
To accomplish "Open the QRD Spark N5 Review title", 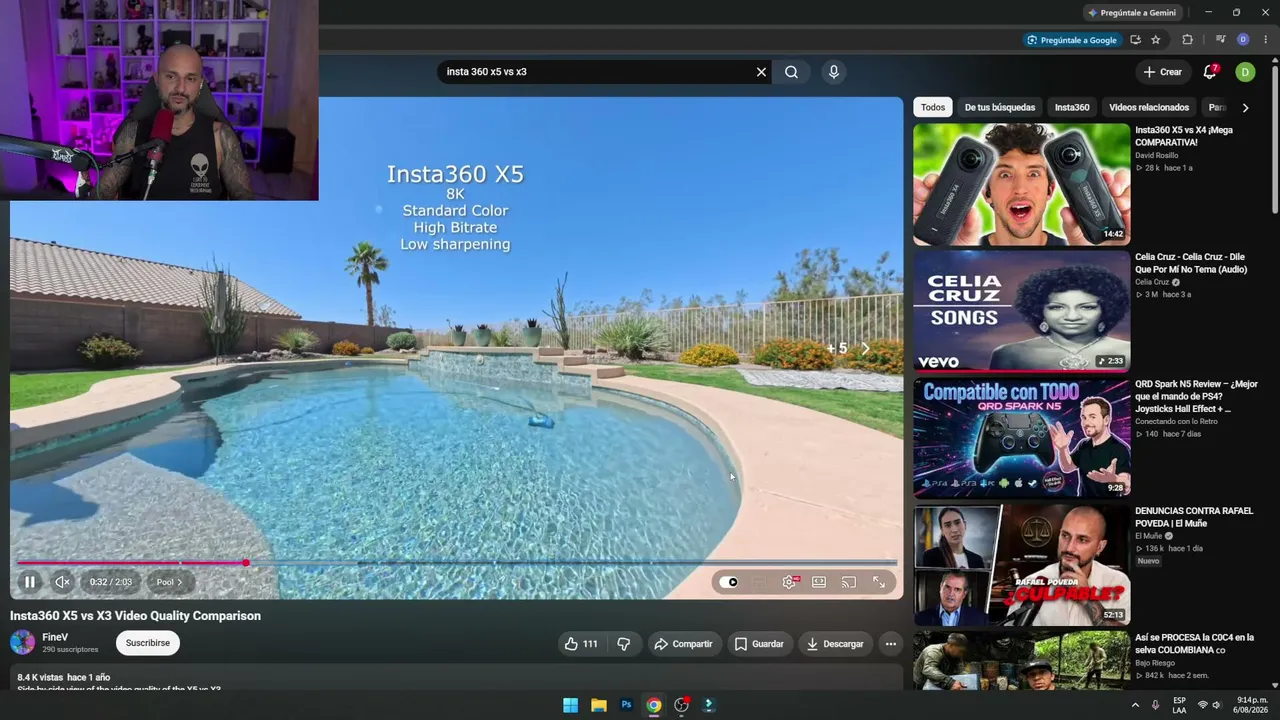I will click(x=1196, y=396).
